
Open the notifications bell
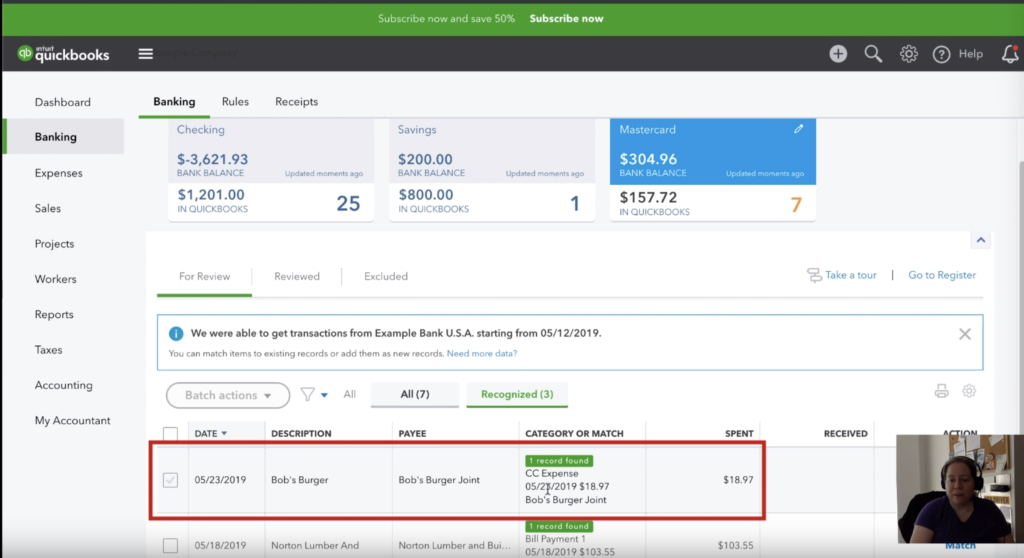tap(1010, 54)
